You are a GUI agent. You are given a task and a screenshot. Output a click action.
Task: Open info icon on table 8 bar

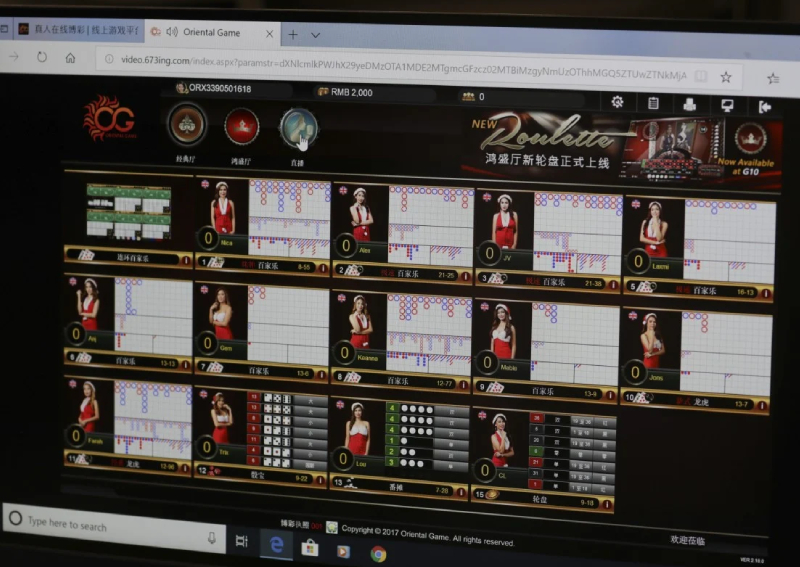click(463, 384)
